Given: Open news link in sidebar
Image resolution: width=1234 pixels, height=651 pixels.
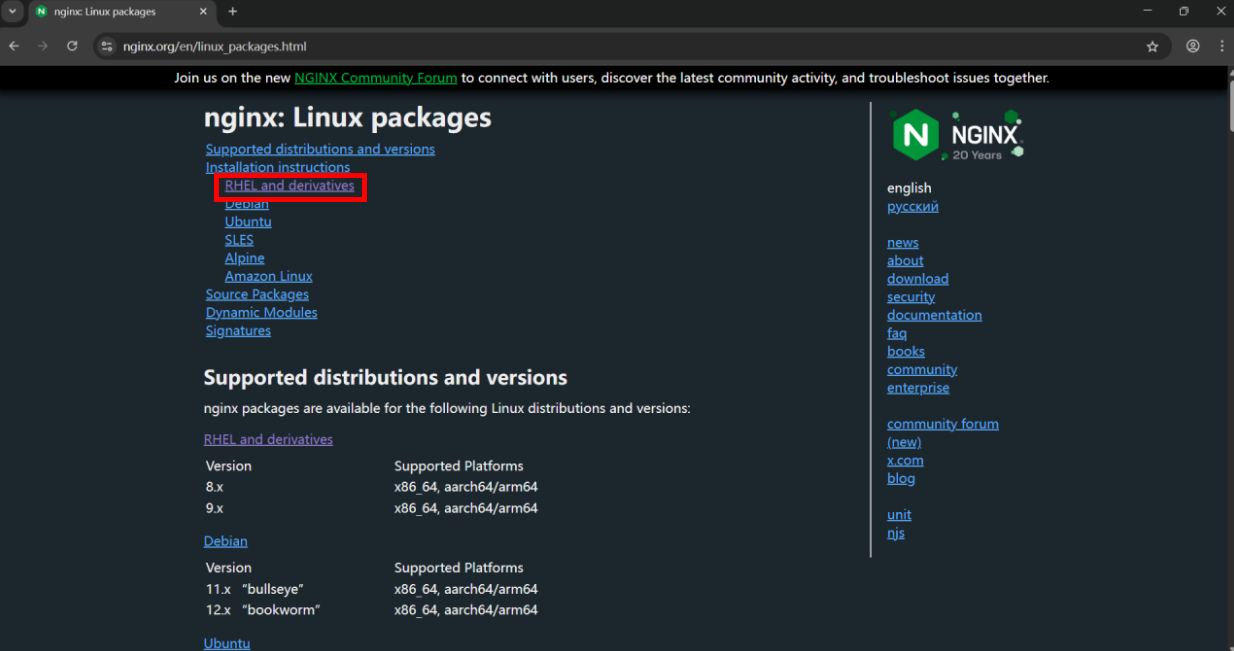Looking at the screenshot, I should pos(903,243).
